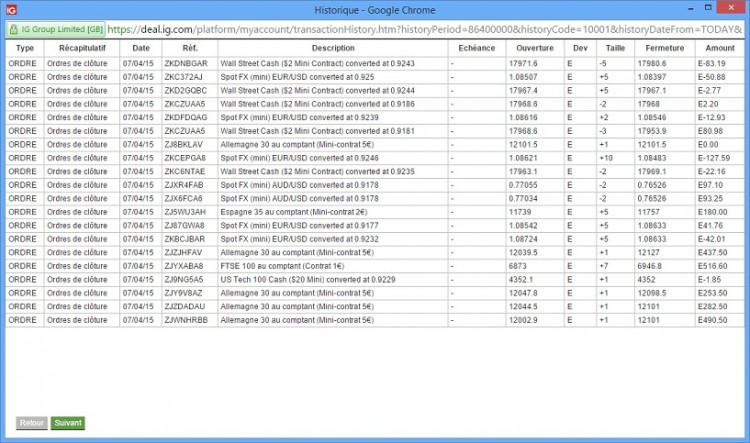Select reference ZKDNBGAR in first row

186,63
